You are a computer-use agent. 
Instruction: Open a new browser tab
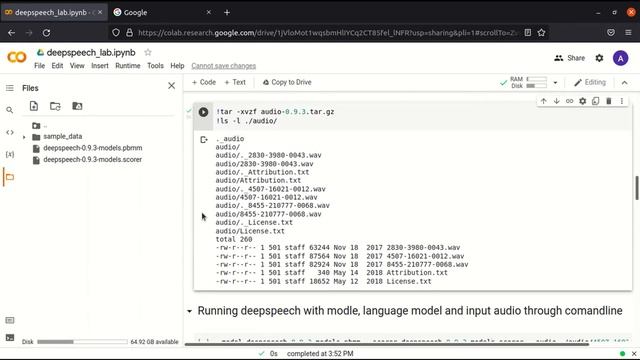[x=227, y=12]
